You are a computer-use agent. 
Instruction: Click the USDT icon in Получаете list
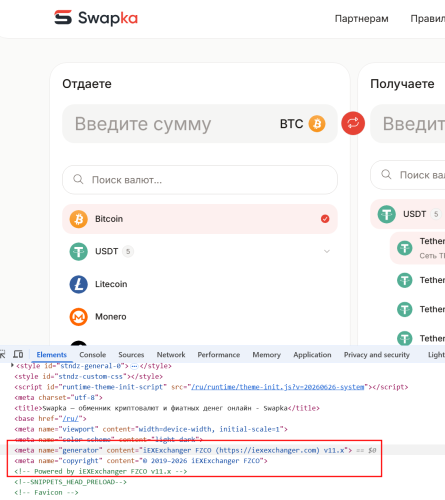[387, 214]
